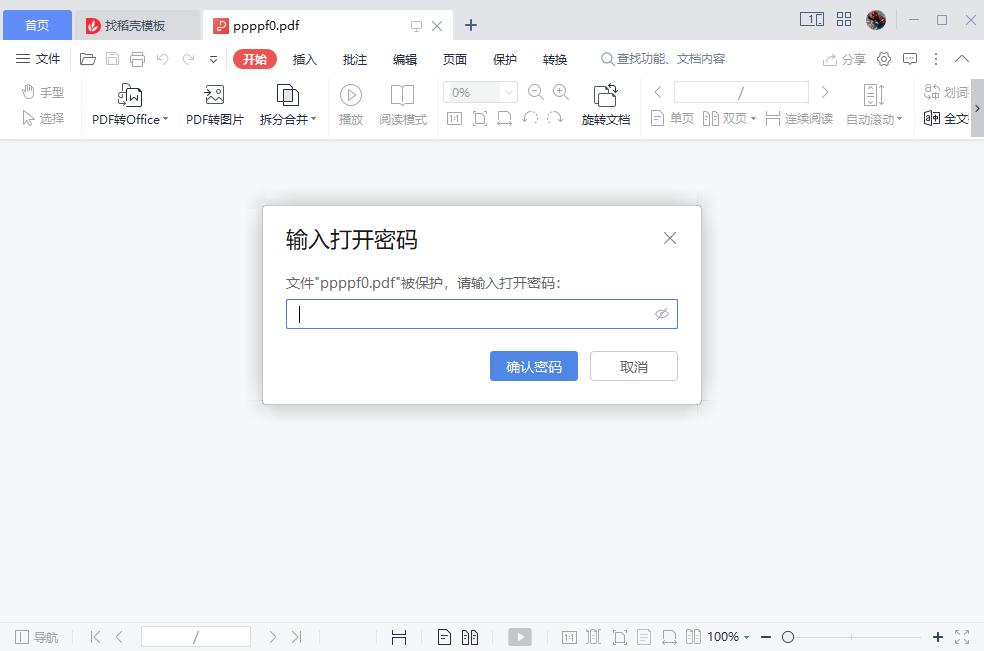Select the 选择 tool
The image size is (984, 651).
[42, 117]
